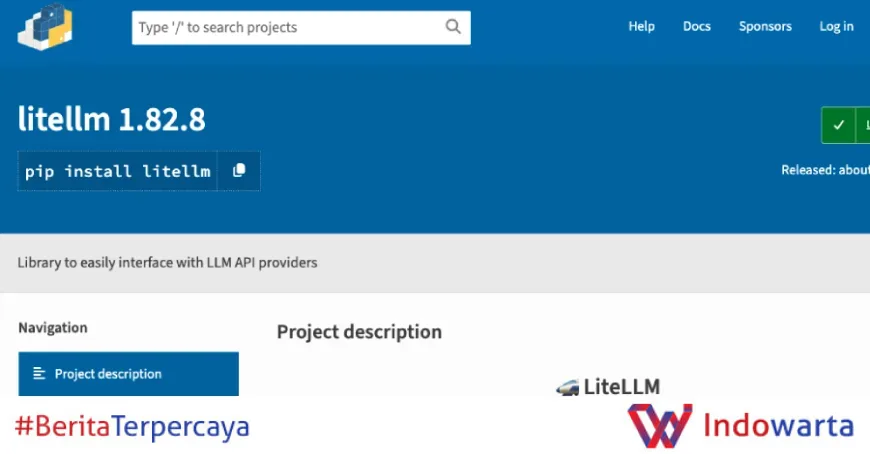
Task: Click the Log in link
Action: click(836, 26)
